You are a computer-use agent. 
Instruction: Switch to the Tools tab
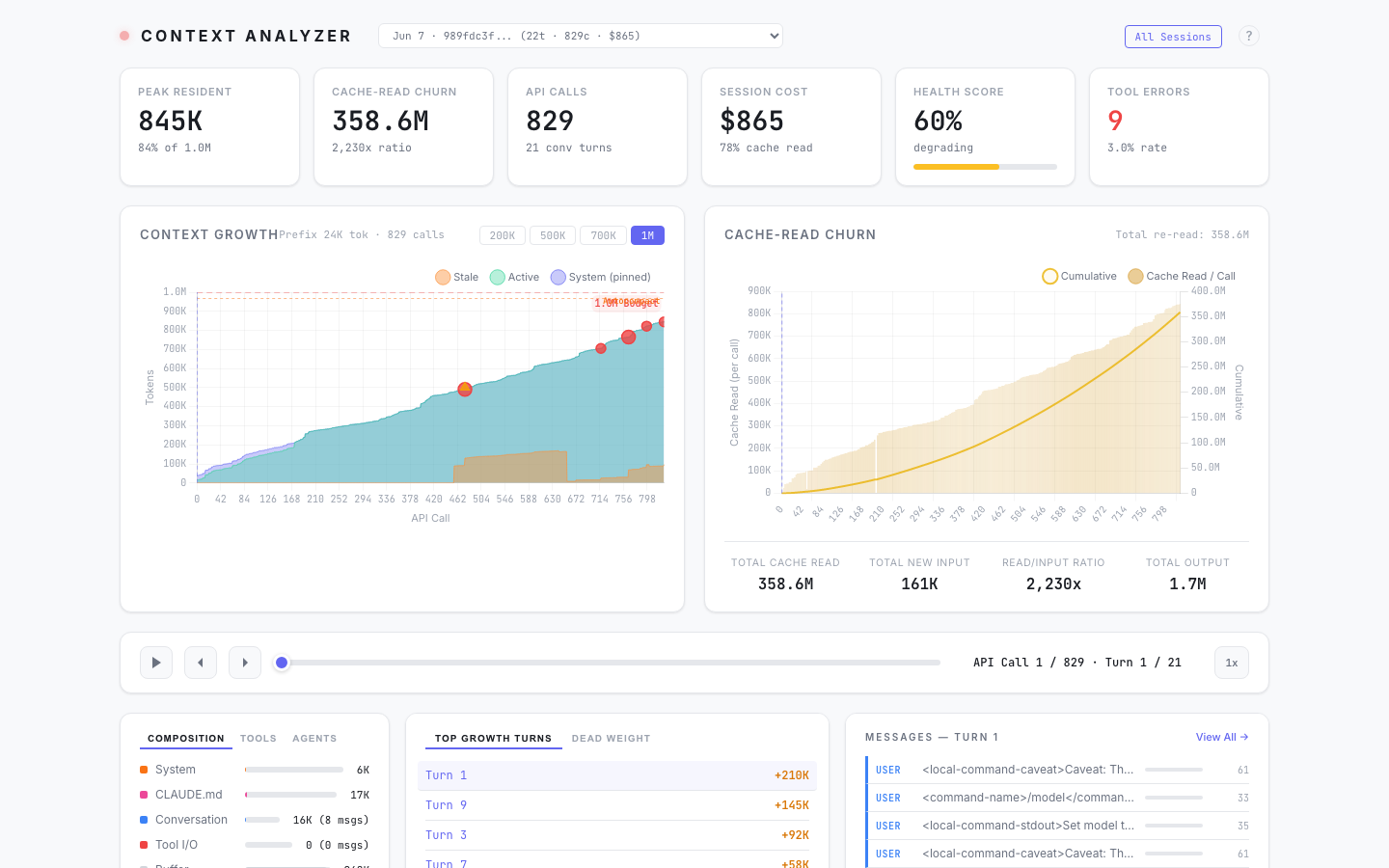(259, 739)
